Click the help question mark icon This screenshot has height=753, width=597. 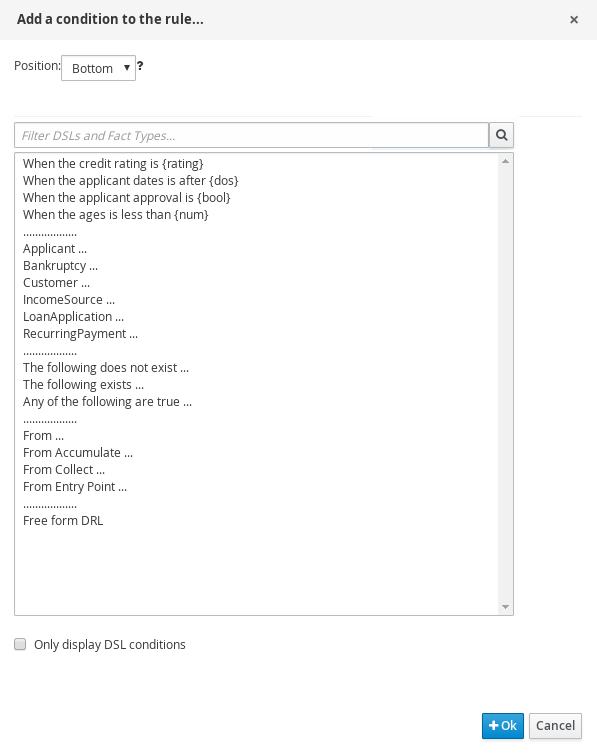140,65
